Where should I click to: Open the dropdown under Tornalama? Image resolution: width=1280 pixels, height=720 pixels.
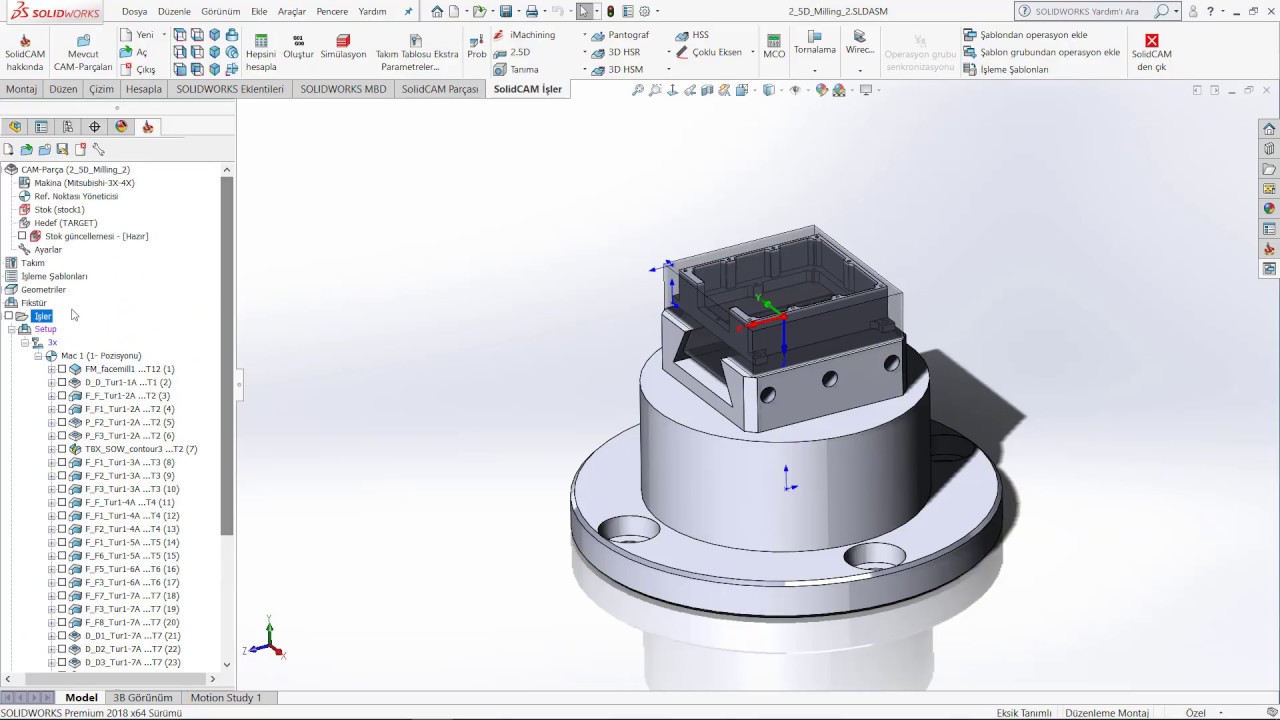tap(815, 71)
